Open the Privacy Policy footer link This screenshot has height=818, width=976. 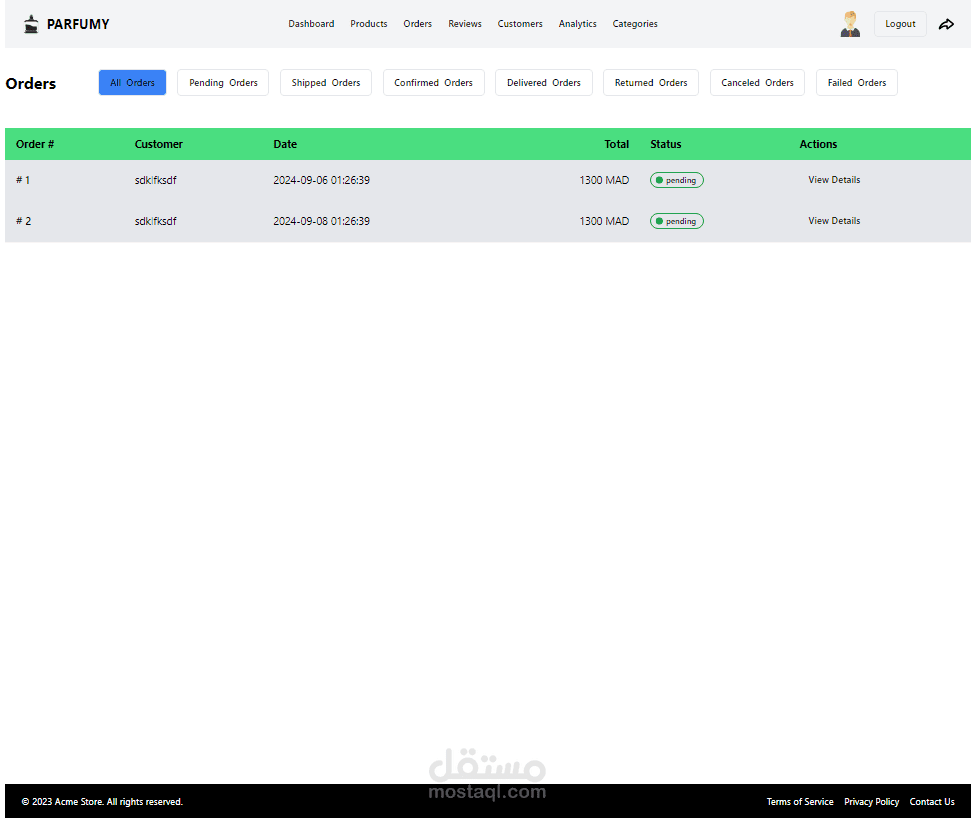871,802
